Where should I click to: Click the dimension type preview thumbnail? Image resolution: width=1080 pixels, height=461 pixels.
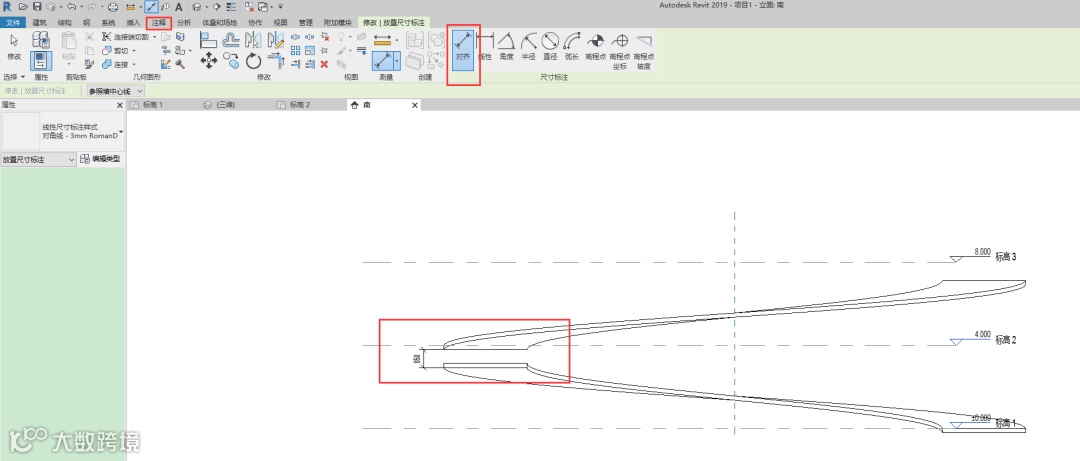click(21, 131)
